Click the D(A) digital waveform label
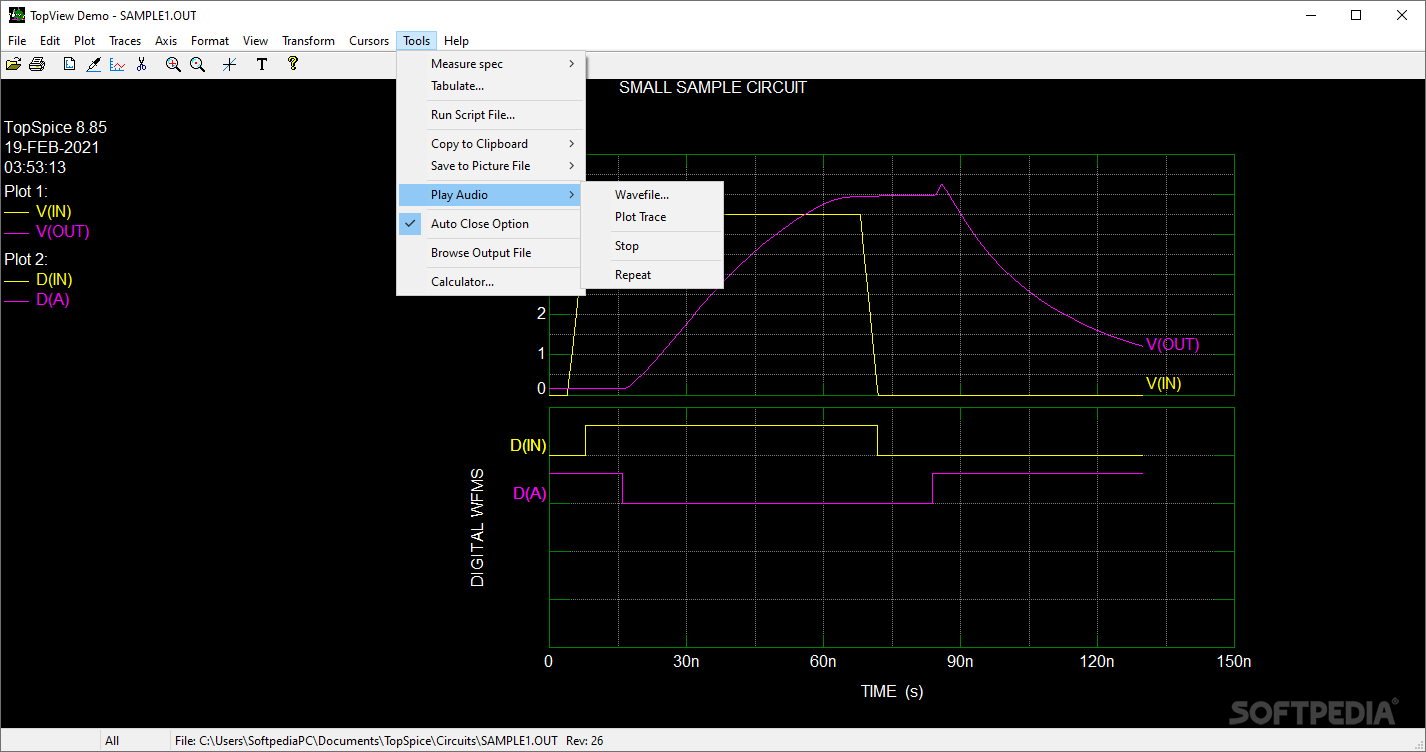The image size is (1426, 752). coord(530,493)
